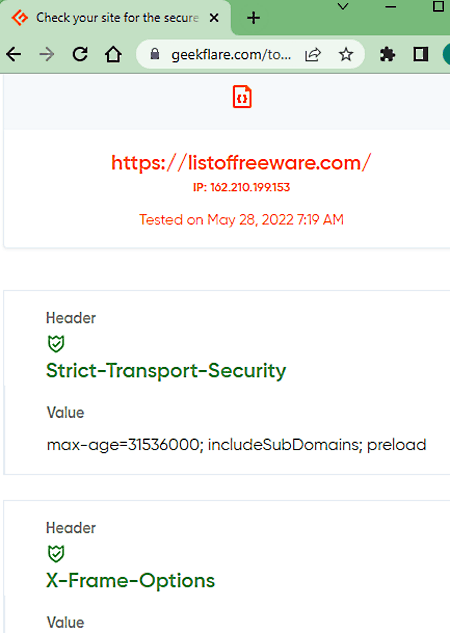Screen dimensions: 450x633
Task: Click the X-Frame-Options header title
Action: coord(131,581)
